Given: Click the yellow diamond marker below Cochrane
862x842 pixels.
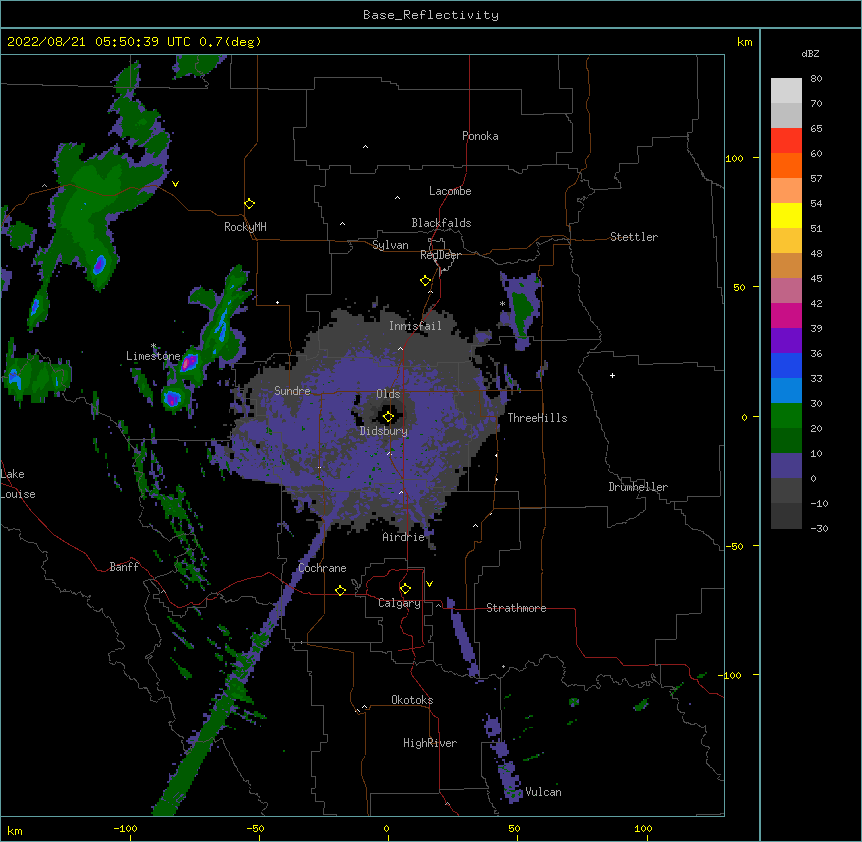Looking at the screenshot, I should [340, 590].
